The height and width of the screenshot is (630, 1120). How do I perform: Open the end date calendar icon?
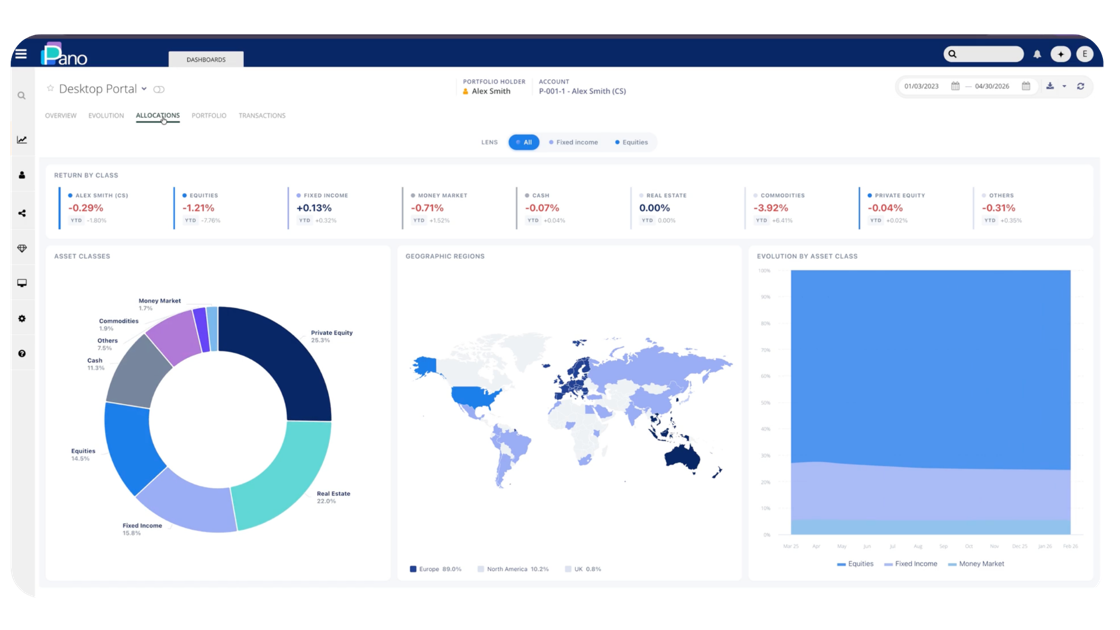pyautogui.click(x=1026, y=86)
